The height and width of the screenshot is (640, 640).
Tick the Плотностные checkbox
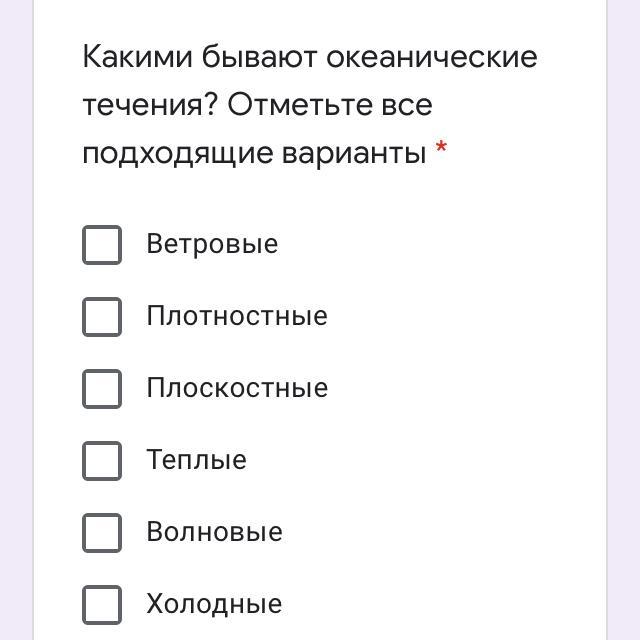click(x=102, y=317)
